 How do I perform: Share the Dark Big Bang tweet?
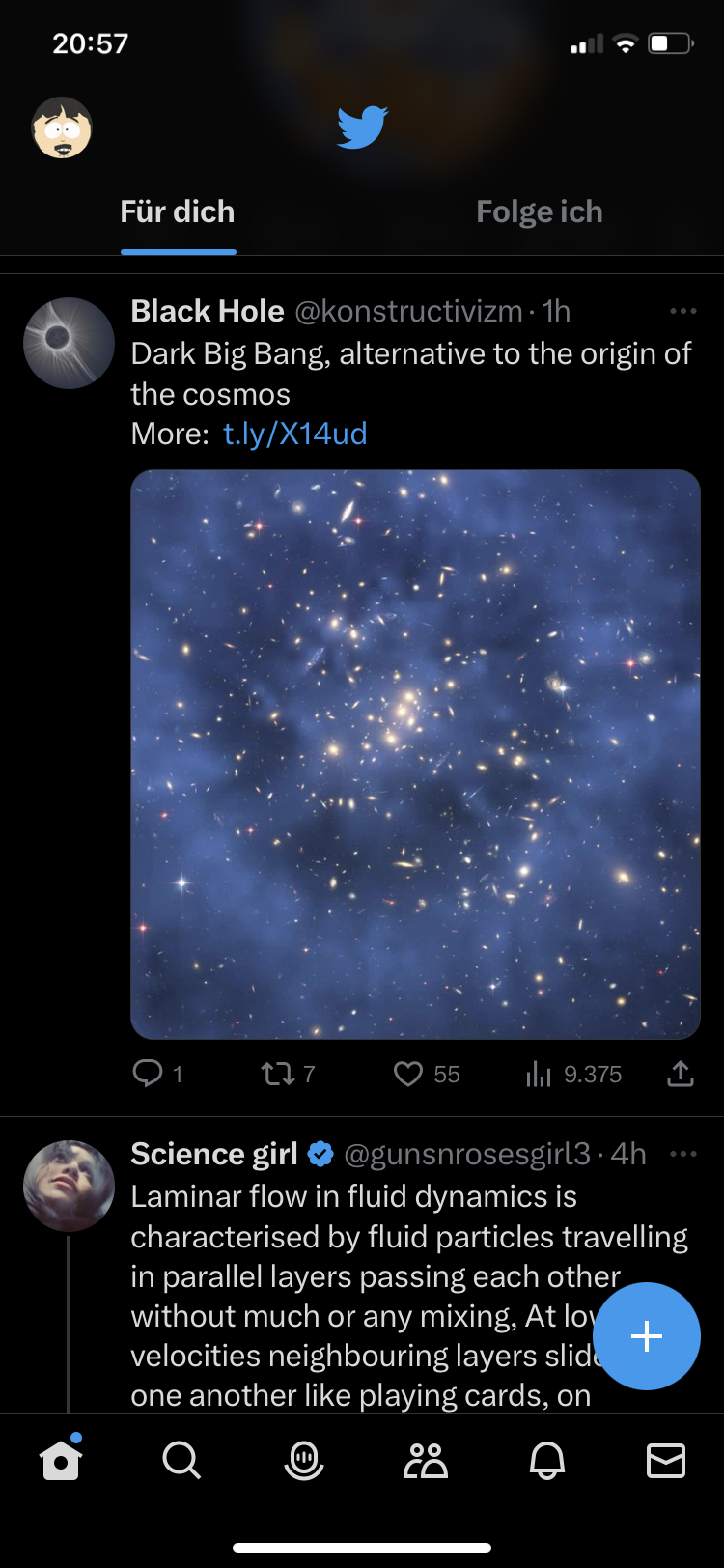tap(681, 1074)
